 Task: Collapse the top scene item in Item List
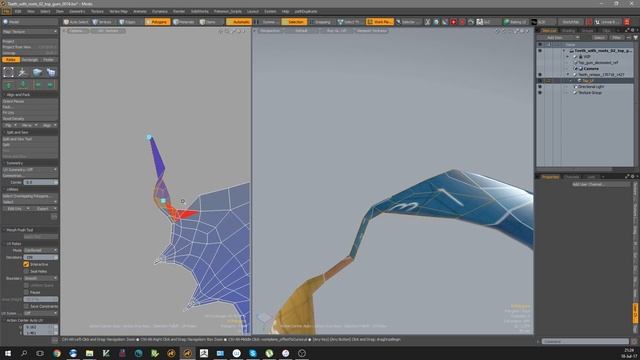[564, 51]
